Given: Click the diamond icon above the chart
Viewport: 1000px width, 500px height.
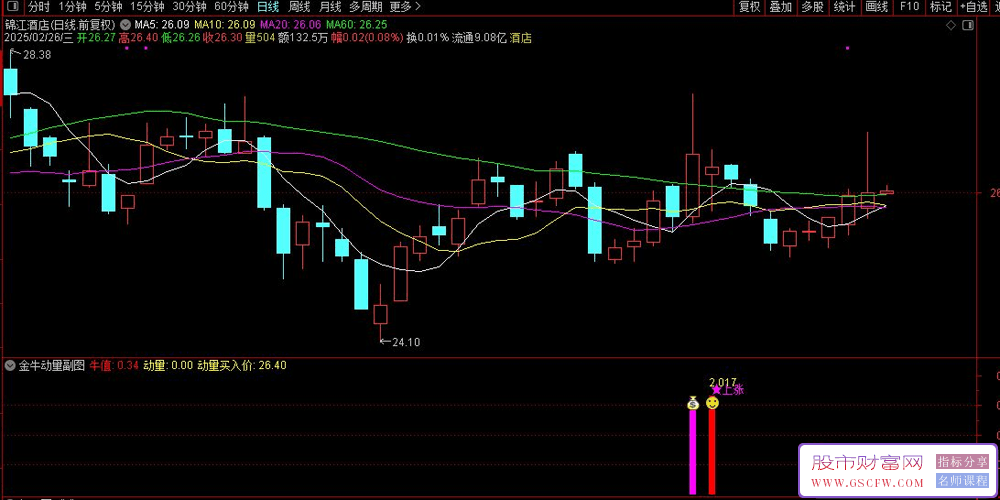Looking at the screenshot, I should [x=951, y=25].
